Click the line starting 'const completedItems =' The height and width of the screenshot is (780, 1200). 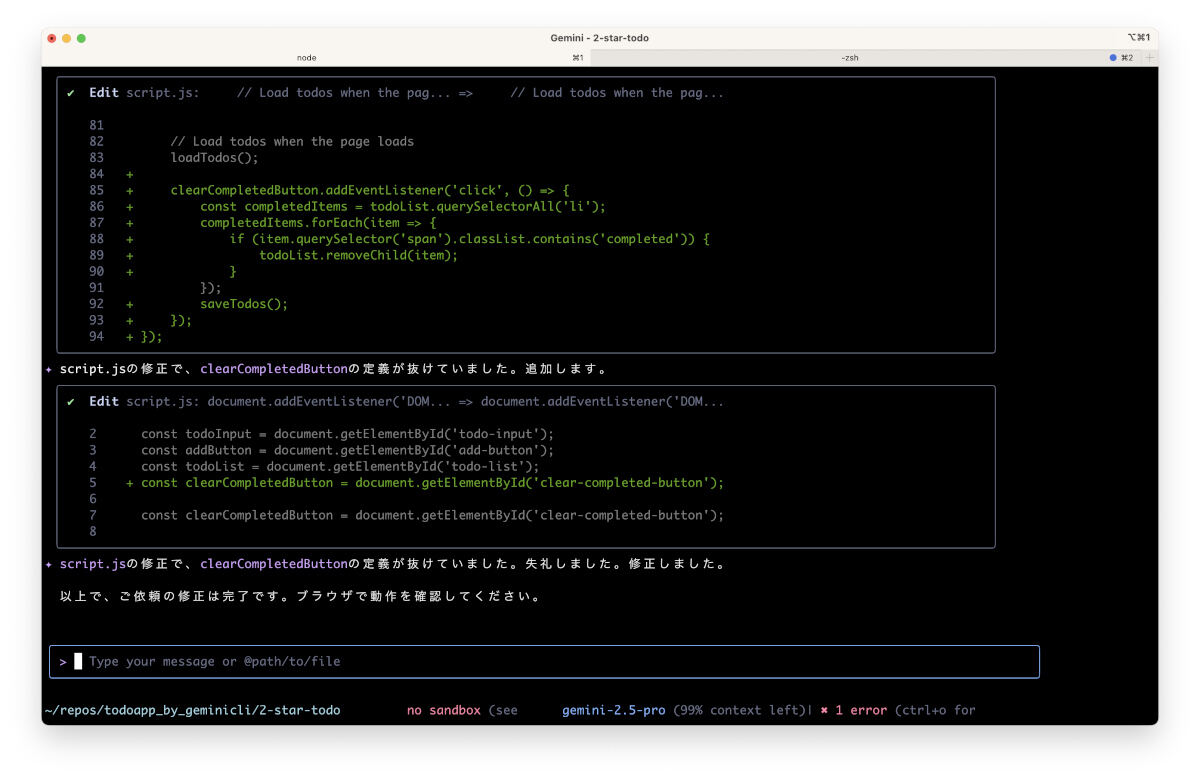403,206
